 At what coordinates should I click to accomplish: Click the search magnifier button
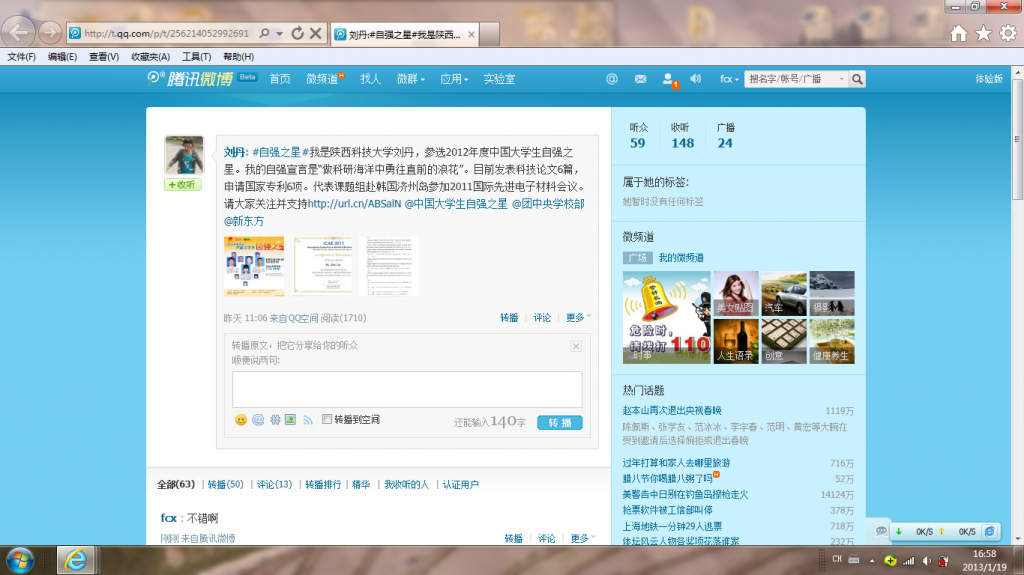click(857, 79)
